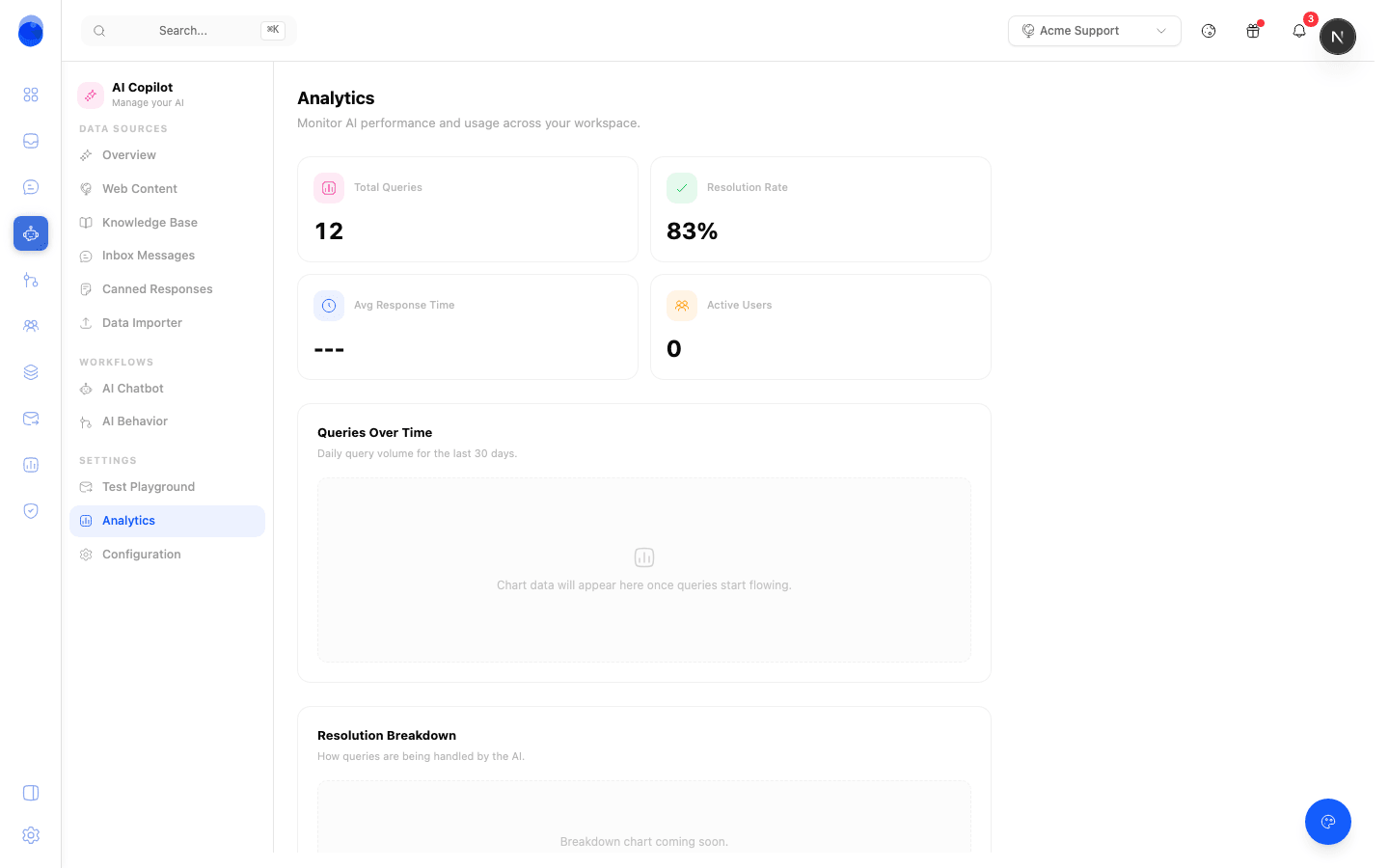Open Canned Responses item
The width and height of the screenshot is (1389, 868).
click(x=167, y=289)
